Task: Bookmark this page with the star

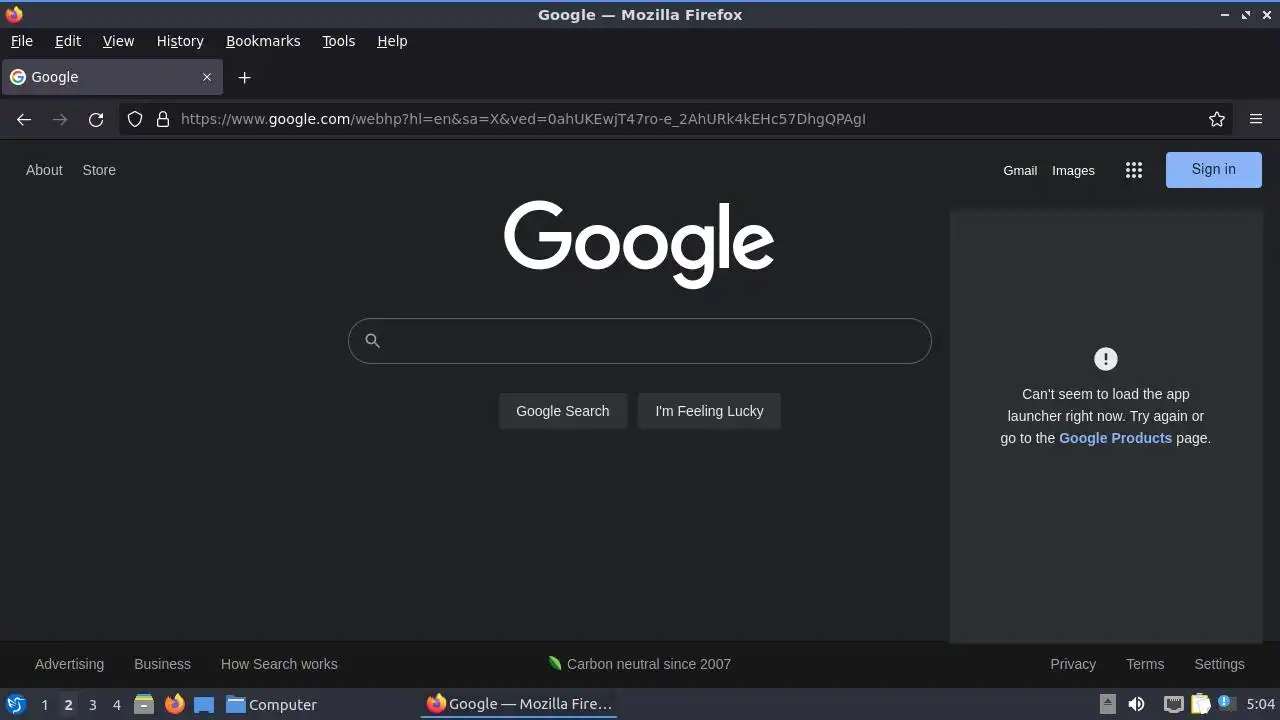Action: click(1217, 119)
